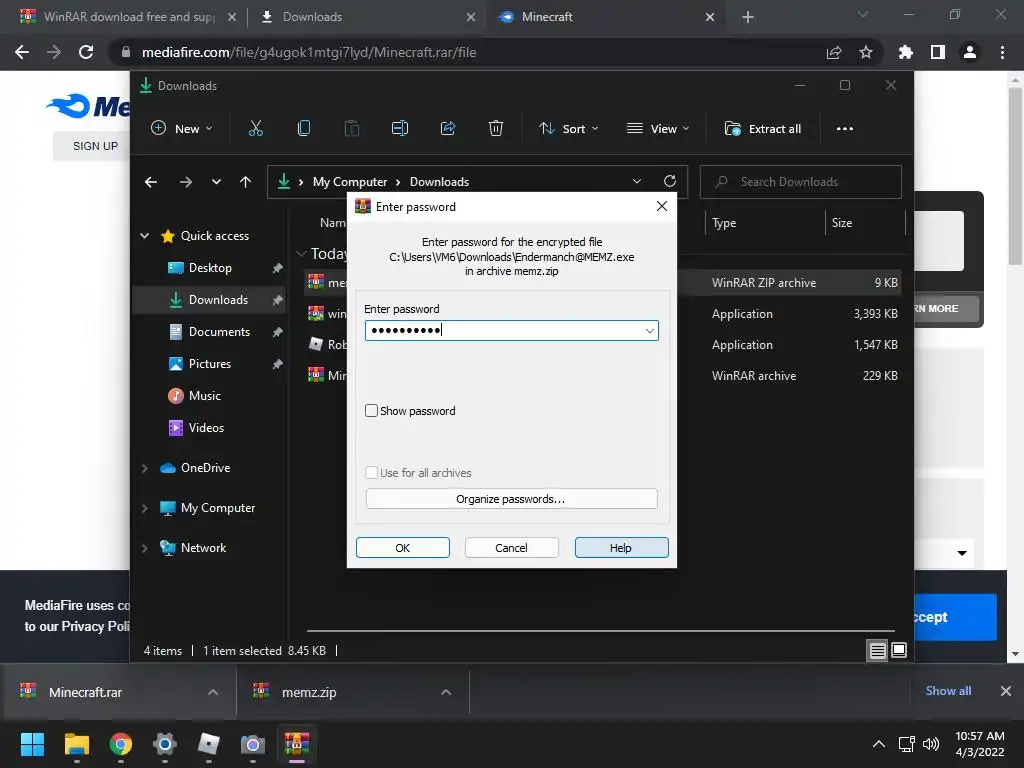Image resolution: width=1024 pixels, height=768 pixels.
Task: Click the Paste clipboard icon in Explorer toolbar
Action: (x=351, y=128)
